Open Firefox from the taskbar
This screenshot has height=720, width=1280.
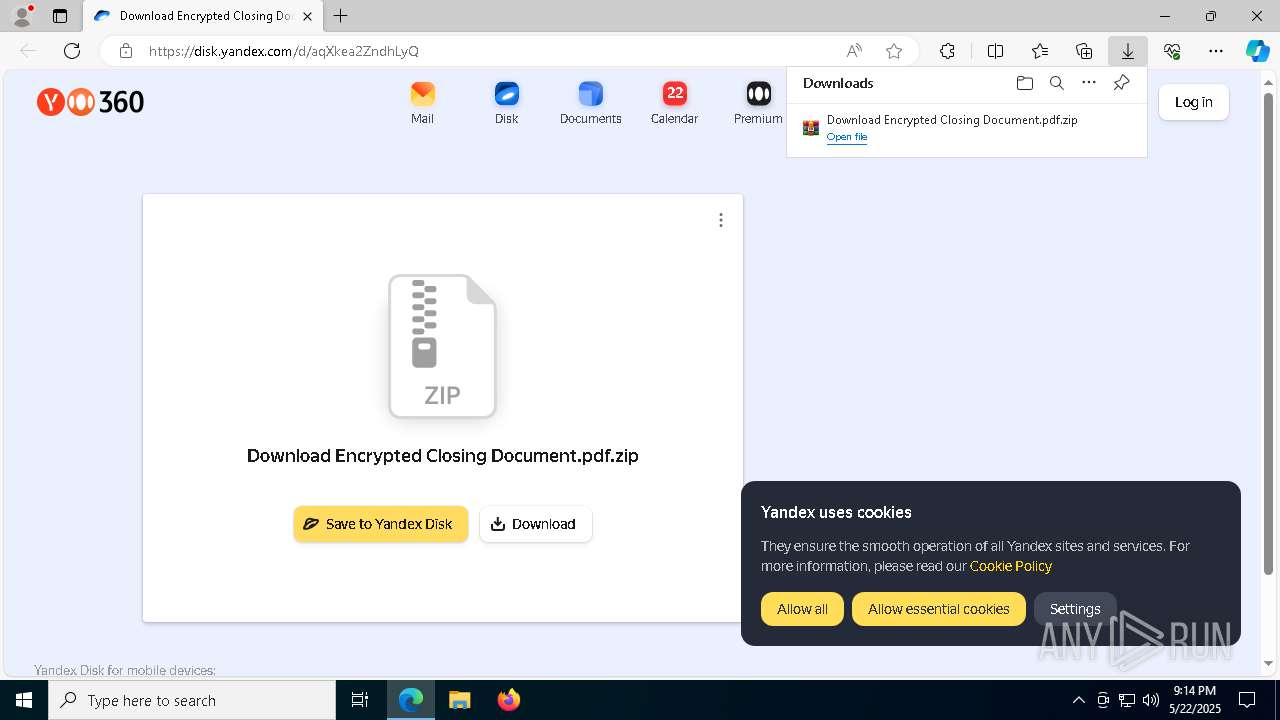508,700
